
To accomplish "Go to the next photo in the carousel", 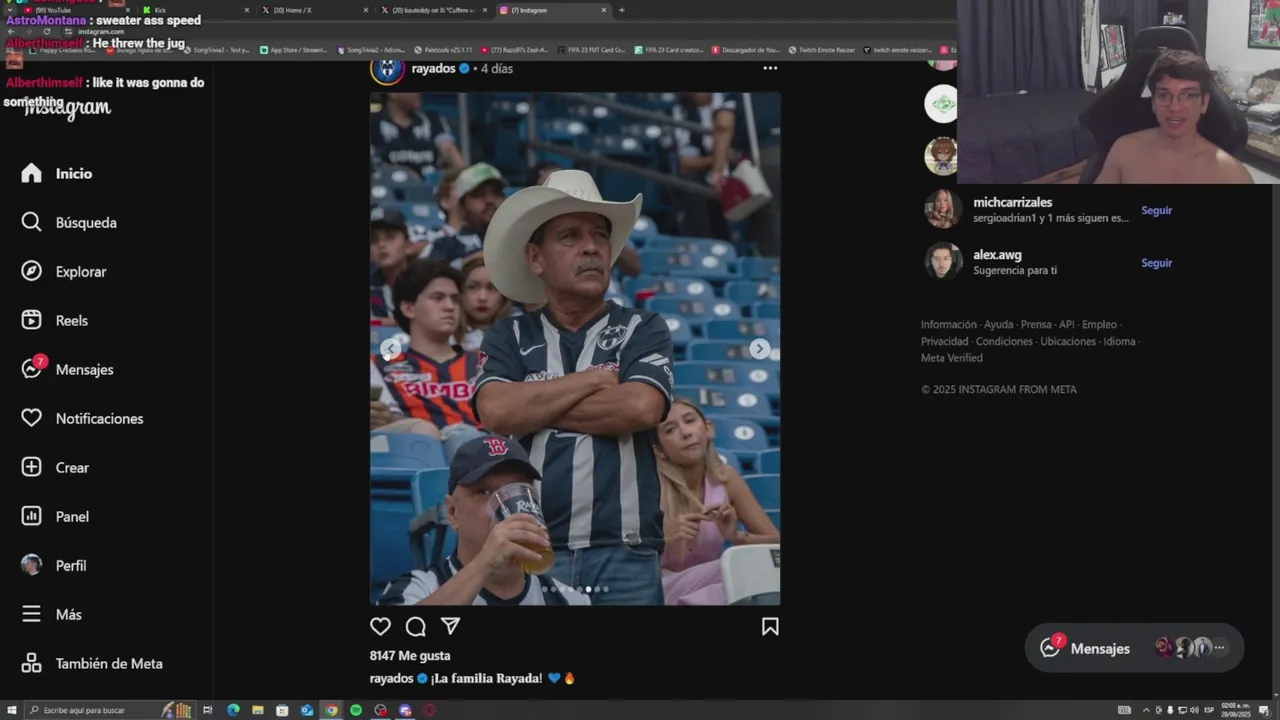I will click(760, 349).
